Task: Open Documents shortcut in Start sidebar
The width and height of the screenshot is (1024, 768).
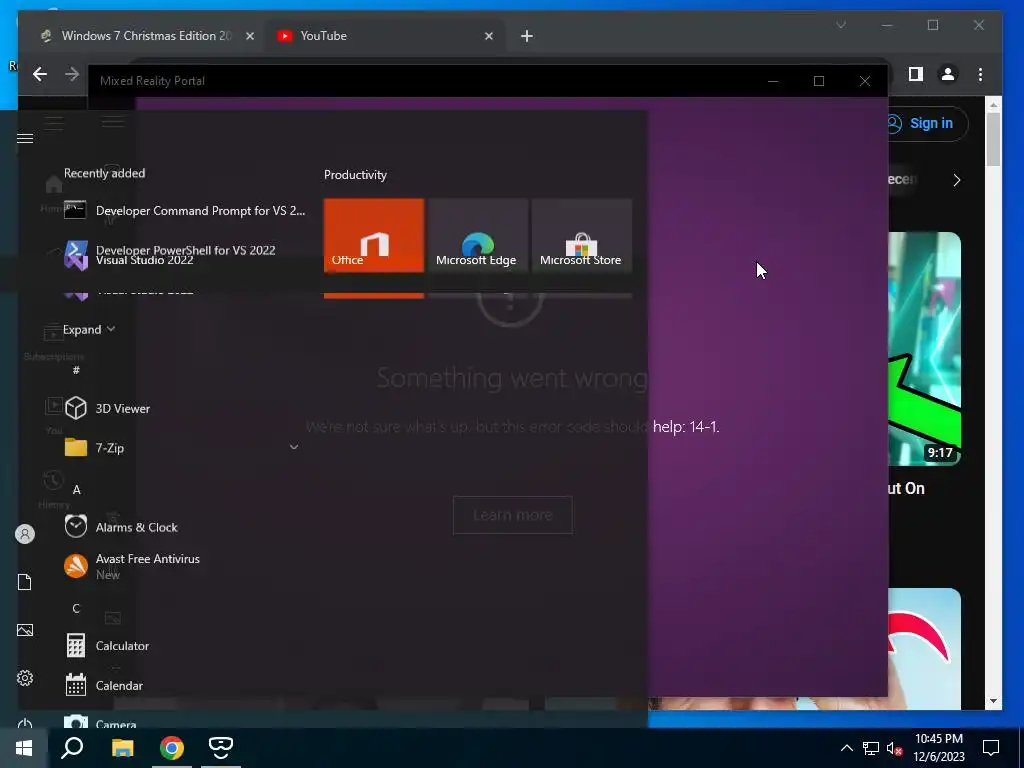Action: 25,582
